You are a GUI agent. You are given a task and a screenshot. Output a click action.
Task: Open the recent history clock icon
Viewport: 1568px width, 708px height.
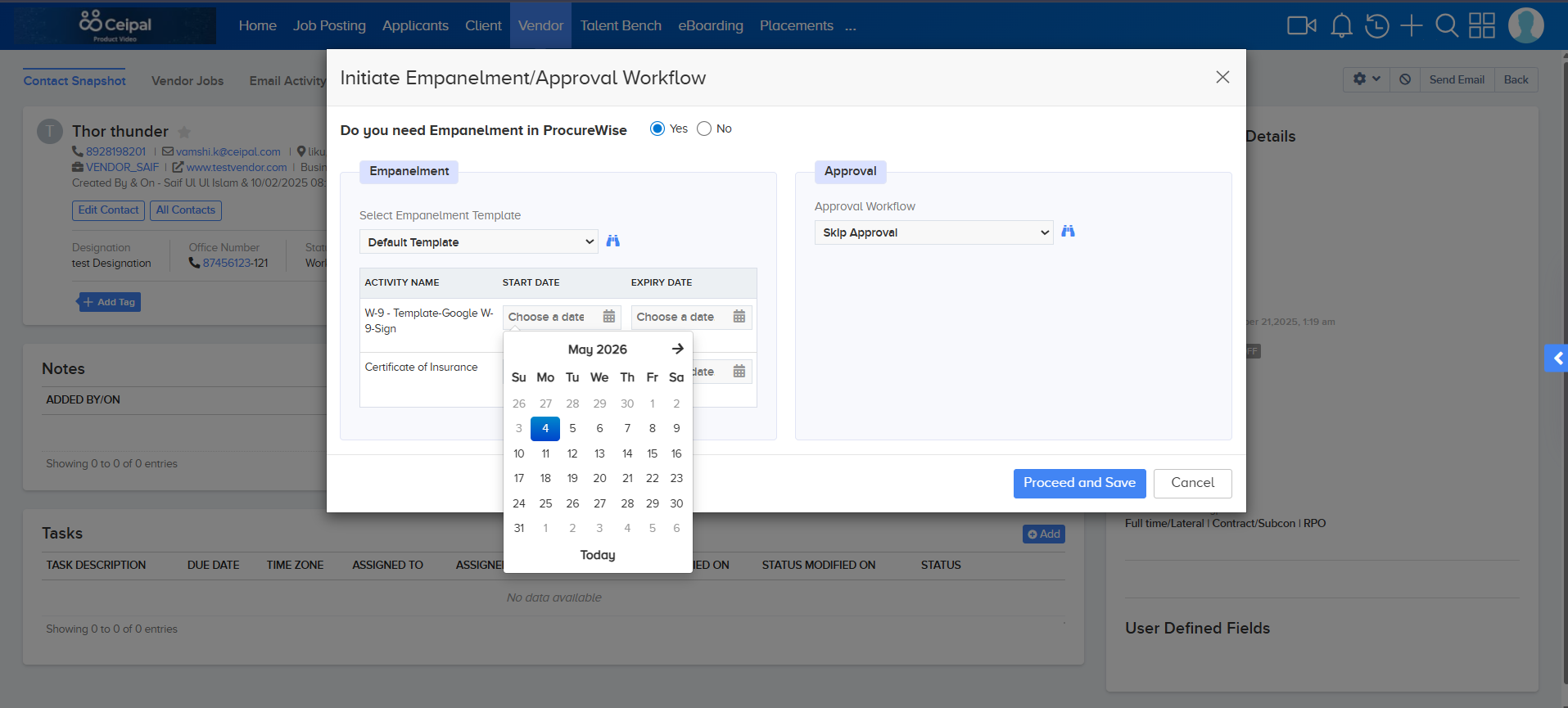pyautogui.click(x=1376, y=25)
